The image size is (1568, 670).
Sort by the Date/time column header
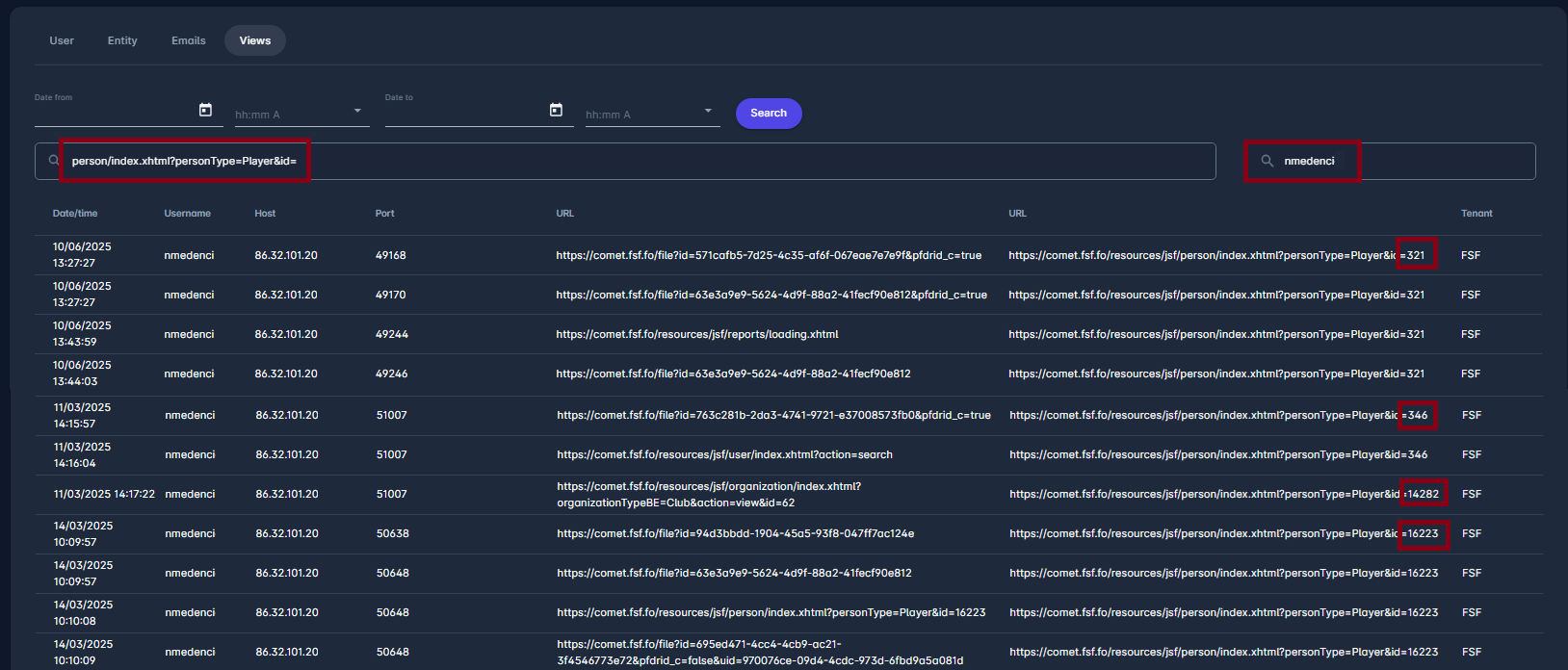[75, 214]
